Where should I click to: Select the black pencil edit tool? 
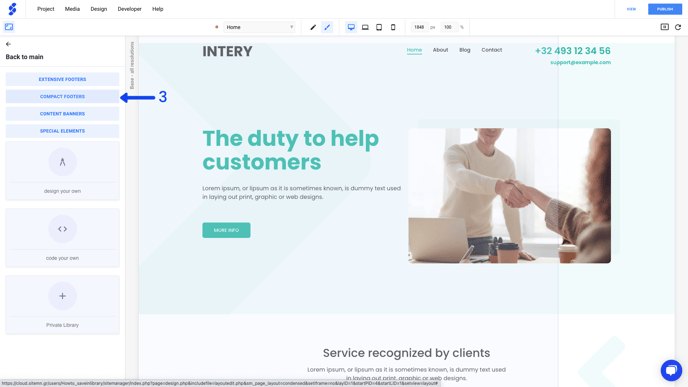(313, 27)
